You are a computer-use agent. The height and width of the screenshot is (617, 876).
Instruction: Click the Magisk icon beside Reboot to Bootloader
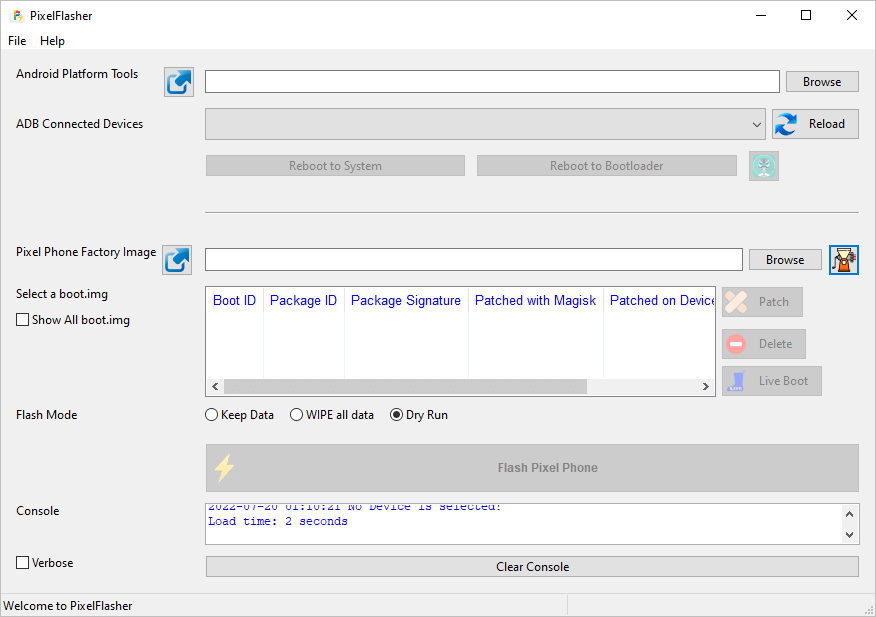click(x=764, y=166)
